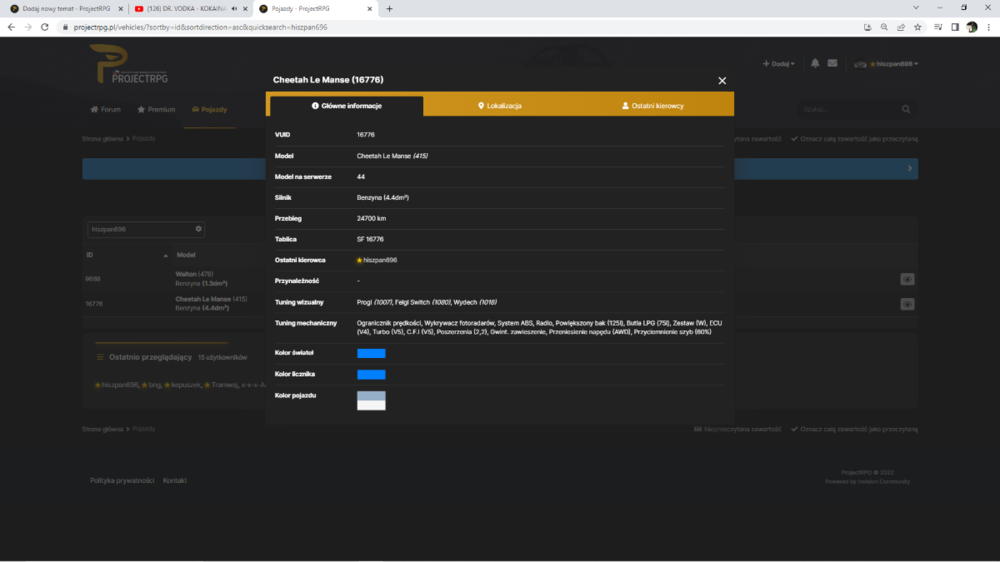
Task: Toggle view eye icon for Cheetah row
Action: pos(907,304)
